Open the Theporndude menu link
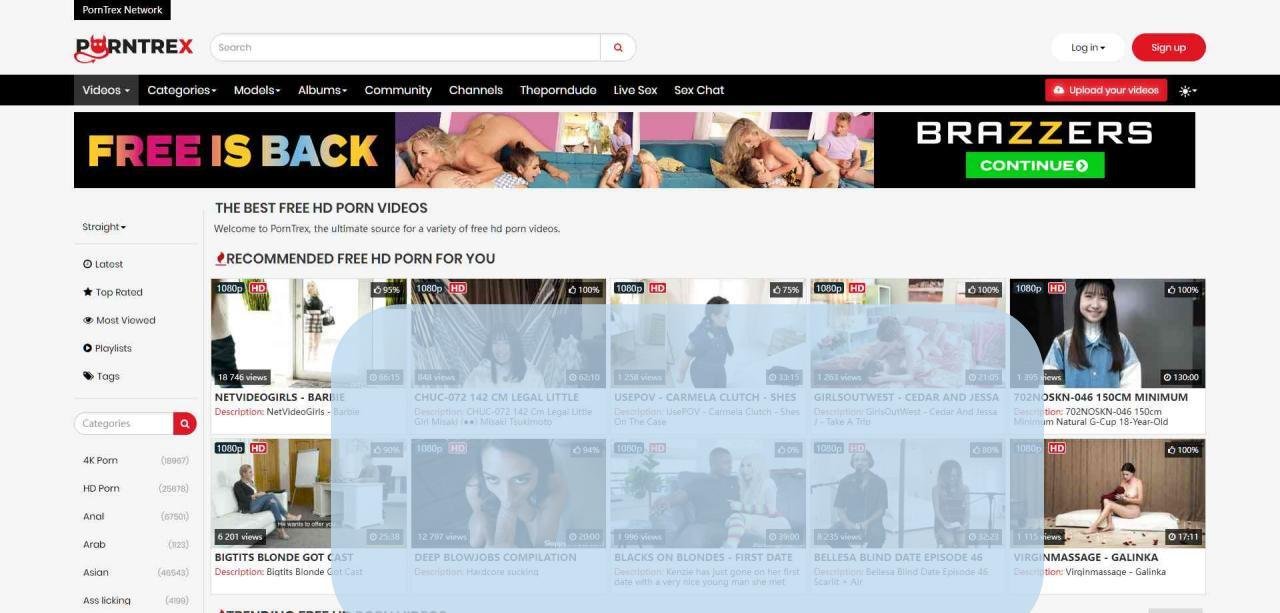This screenshot has width=1280, height=613. point(558,90)
